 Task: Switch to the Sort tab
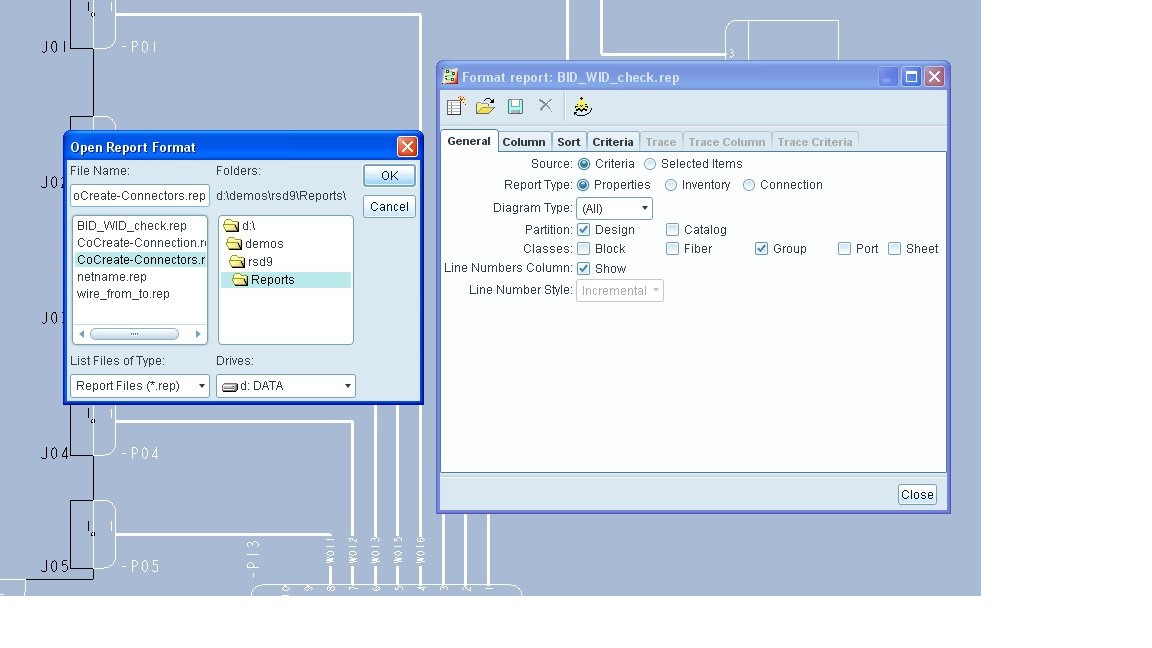coord(569,142)
